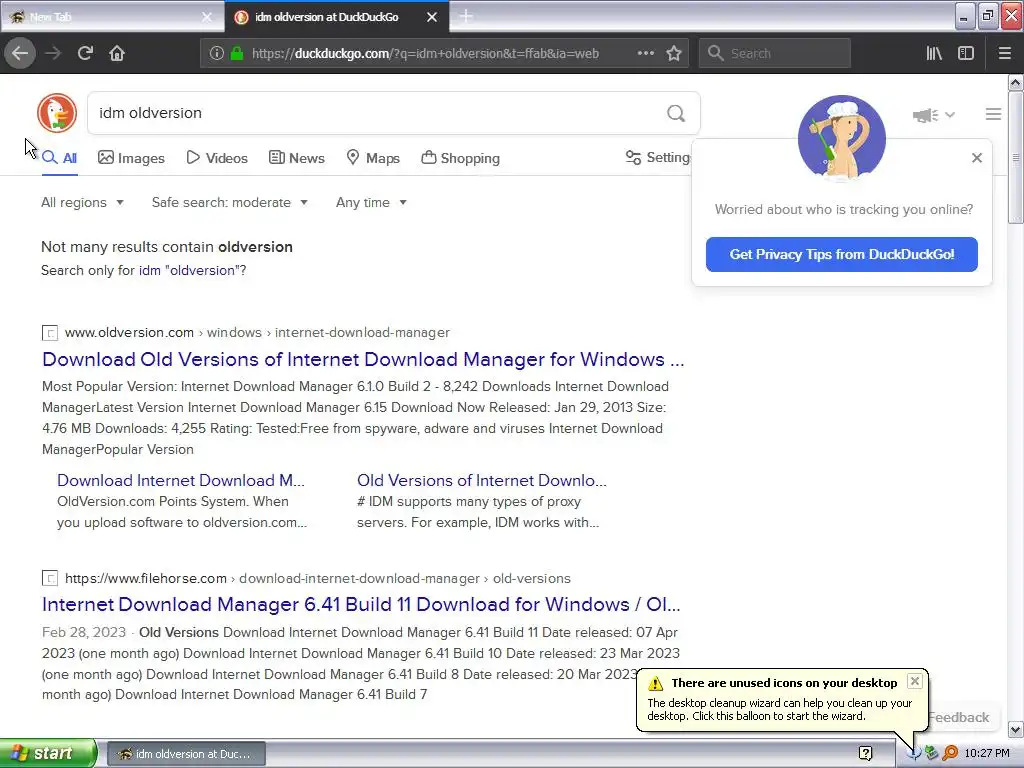The image size is (1024, 768).
Task: Click the orange magnifier tray icon
Action: pyautogui.click(x=950, y=754)
